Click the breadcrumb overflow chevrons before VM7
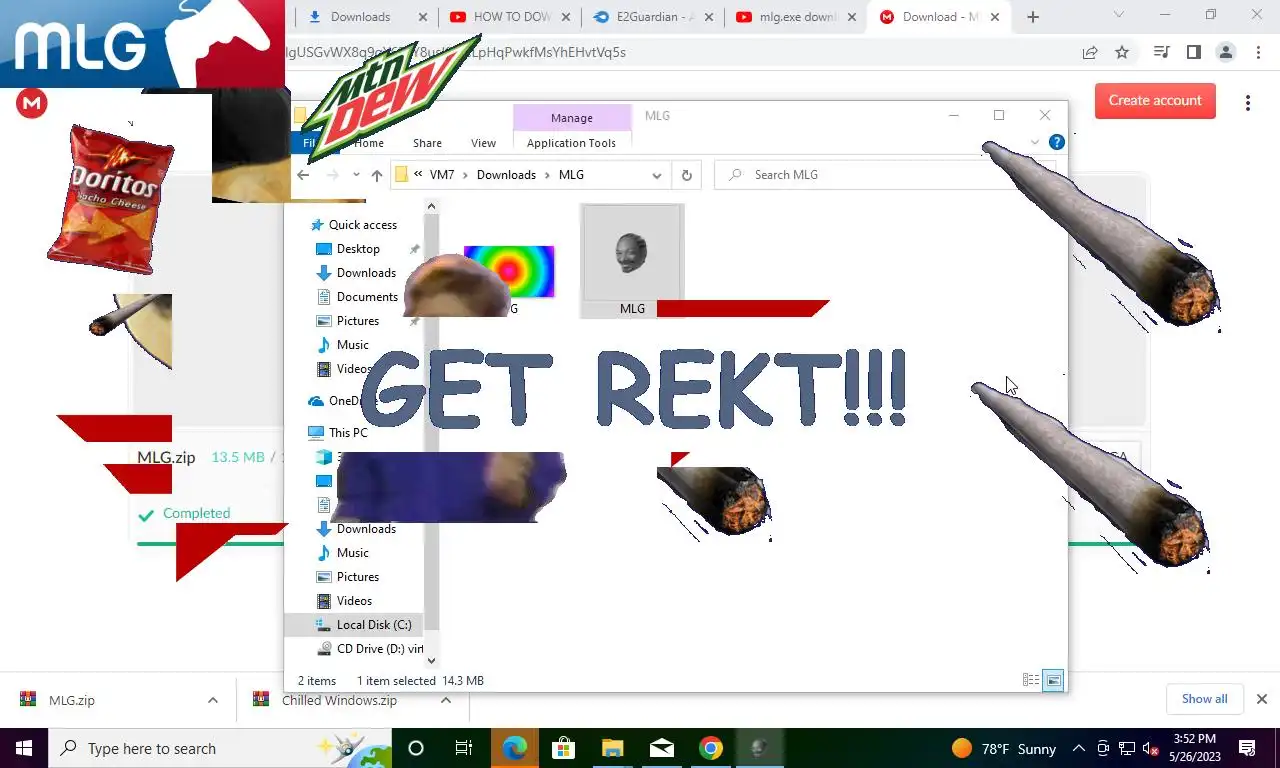Image resolution: width=1280 pixels, height=768 pixels. tap(418, 174)
